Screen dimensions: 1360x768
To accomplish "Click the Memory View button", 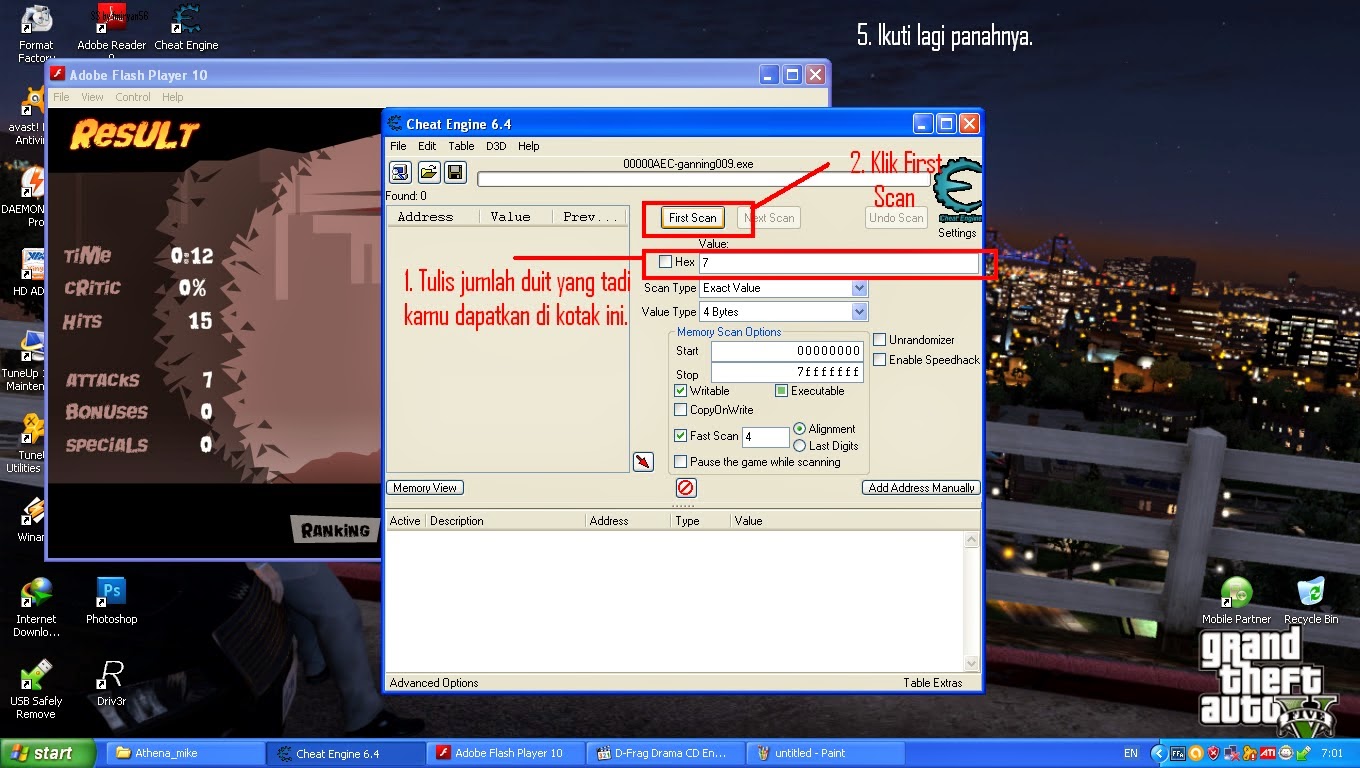I will coord(425,488).
